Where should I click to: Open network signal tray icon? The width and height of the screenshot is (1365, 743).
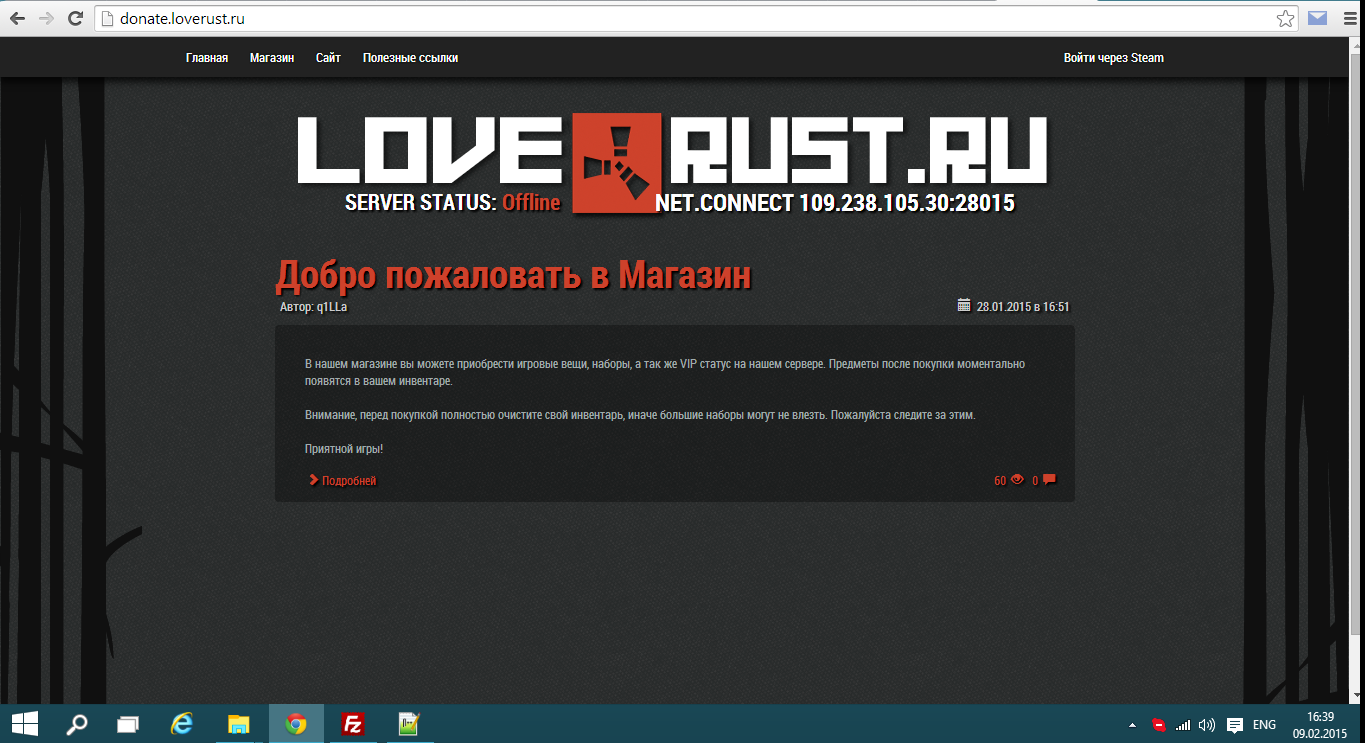1183,724
